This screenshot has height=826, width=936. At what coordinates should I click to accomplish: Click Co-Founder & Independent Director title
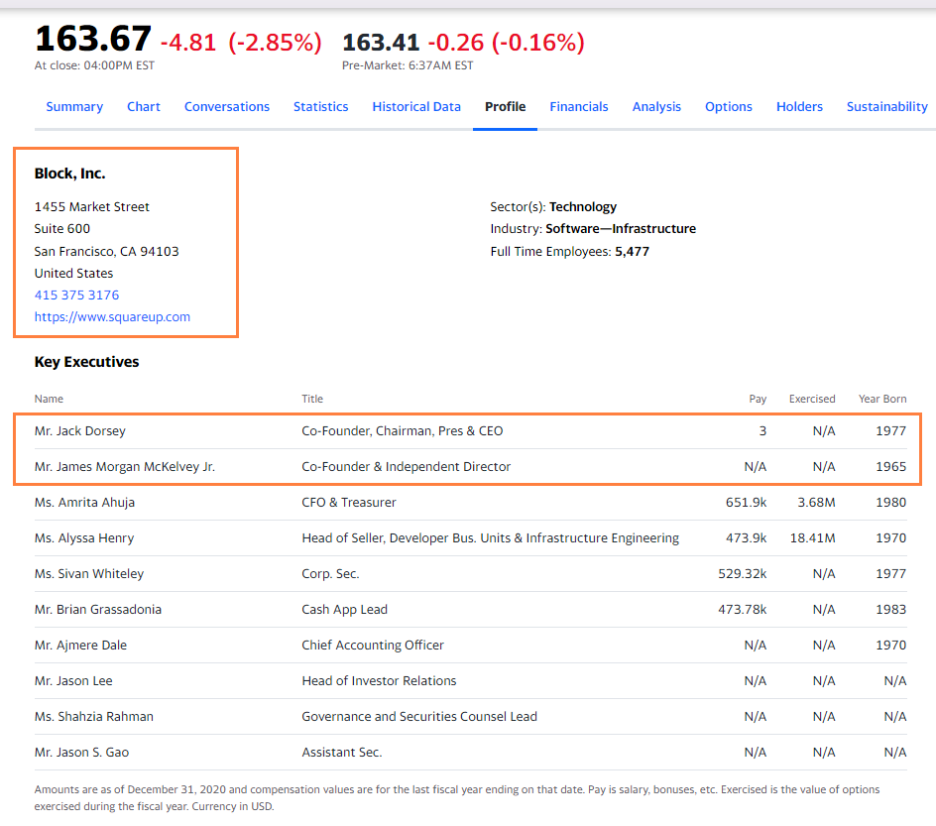(406, 467)
